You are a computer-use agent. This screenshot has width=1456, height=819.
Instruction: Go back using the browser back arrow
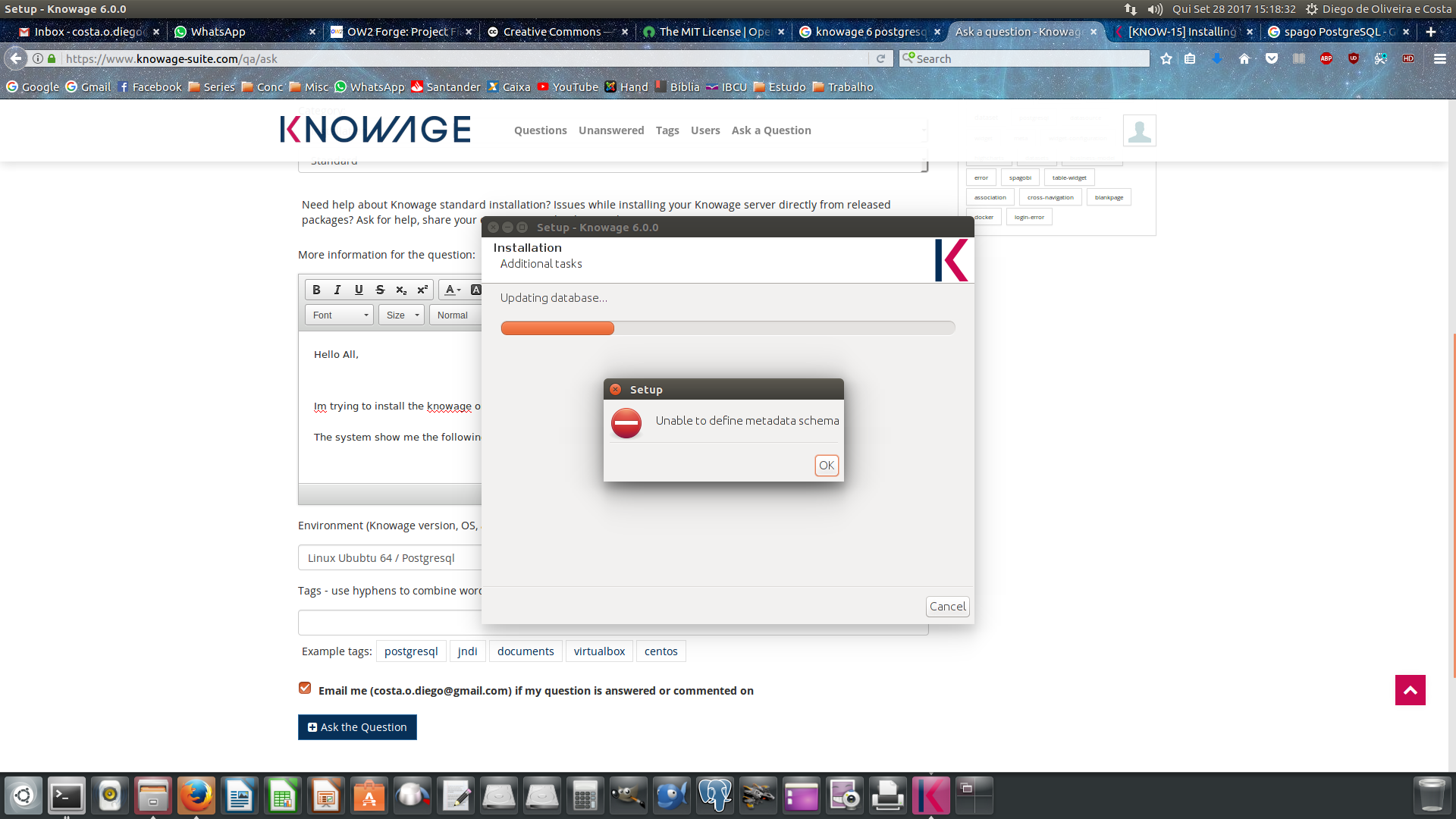16,58
